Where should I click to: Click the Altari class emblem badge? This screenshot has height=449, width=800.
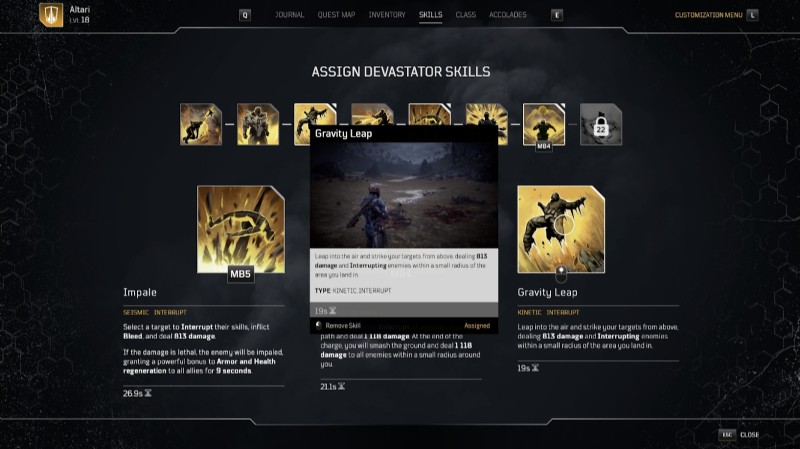[x=51, y=15]
